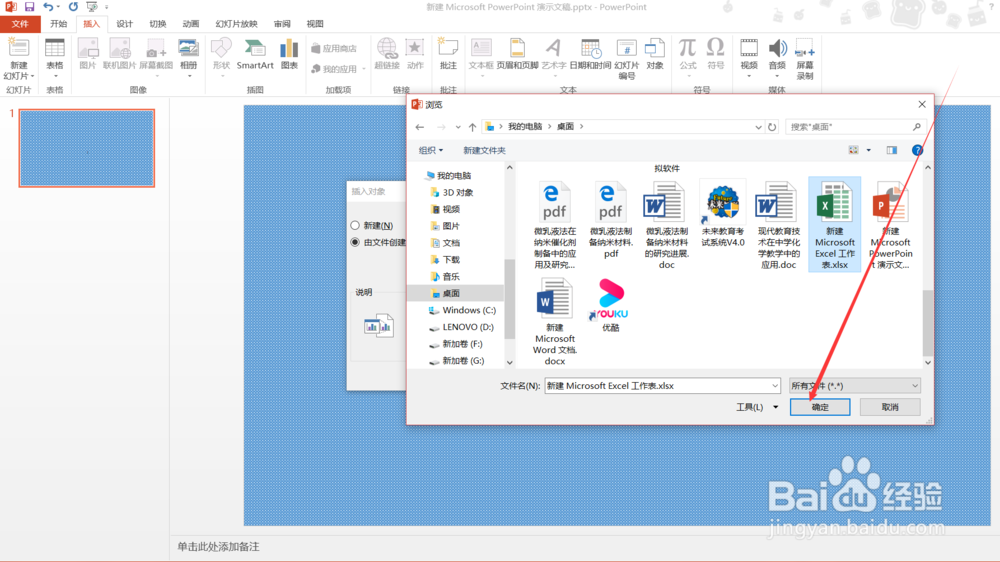The width and height of the screenshot is (1000, 562).
Task: Insert Equation (公式) pi icon
Action: [x=688, y=57]
